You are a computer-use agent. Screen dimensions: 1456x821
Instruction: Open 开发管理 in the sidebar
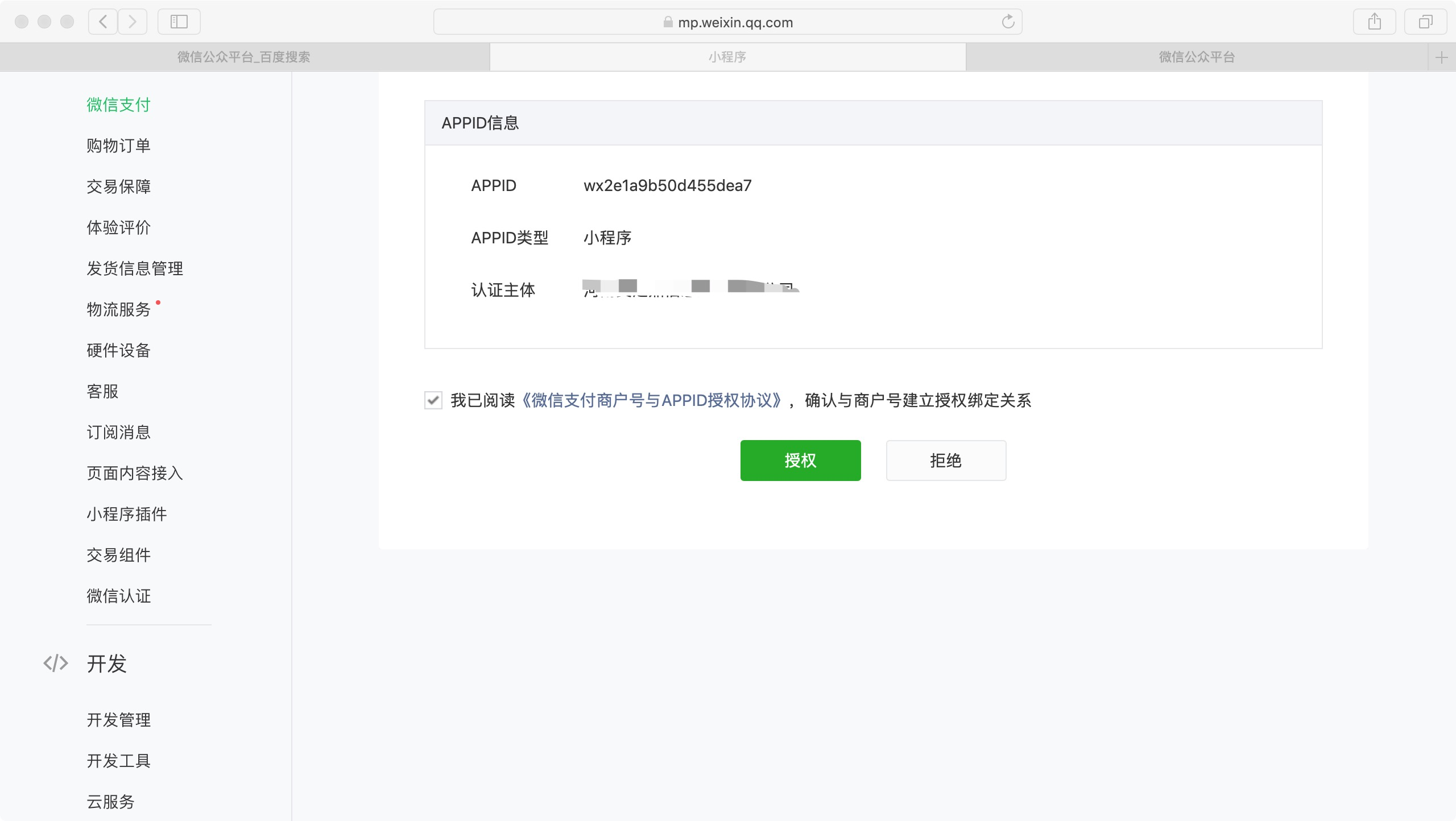tap(118, 720)
